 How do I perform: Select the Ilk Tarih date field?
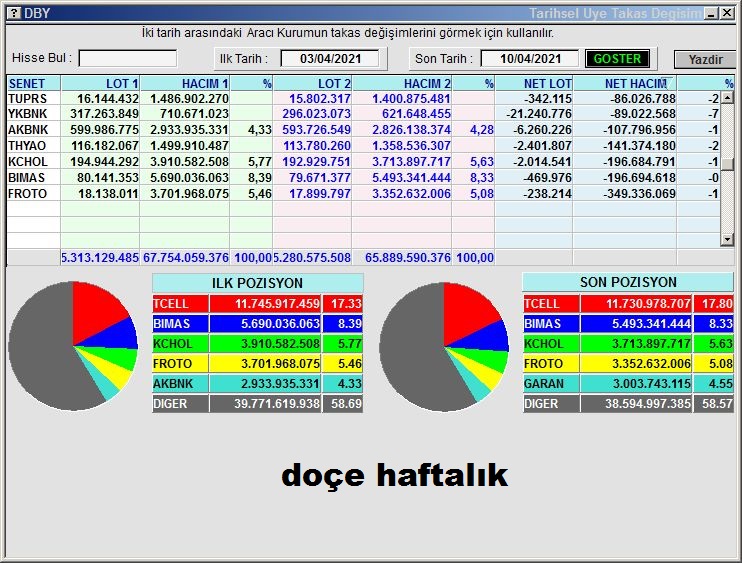click(x=330, y=59)
